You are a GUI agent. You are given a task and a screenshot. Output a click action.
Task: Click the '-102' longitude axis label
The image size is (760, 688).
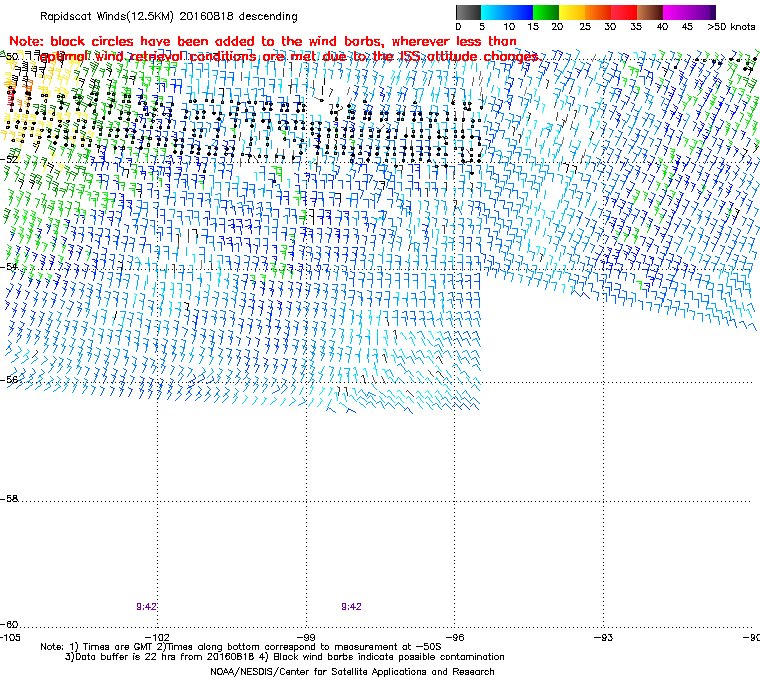coord(158,637)
